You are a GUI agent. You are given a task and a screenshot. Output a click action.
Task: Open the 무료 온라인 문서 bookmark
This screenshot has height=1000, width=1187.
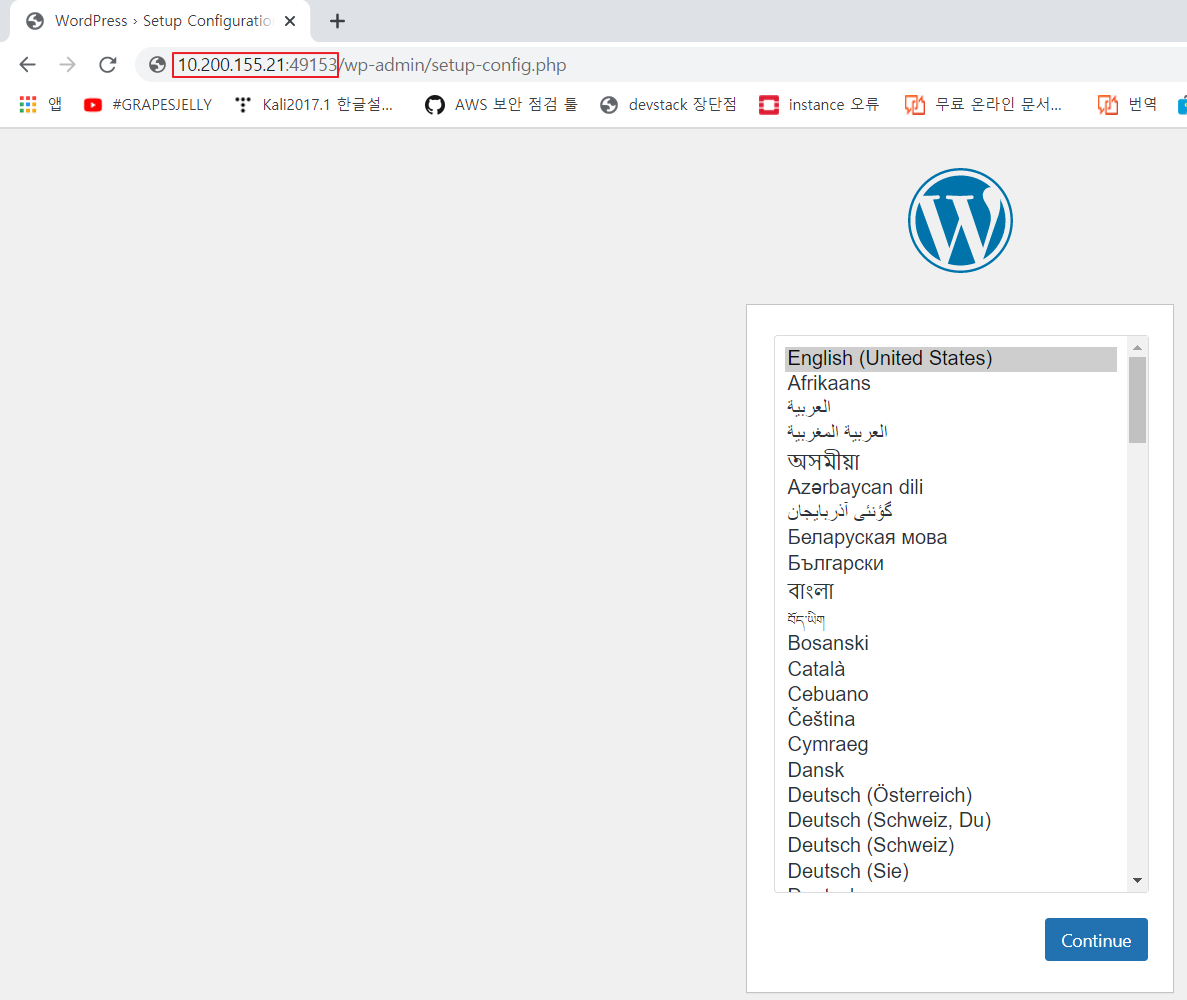[x=983, y=104]
